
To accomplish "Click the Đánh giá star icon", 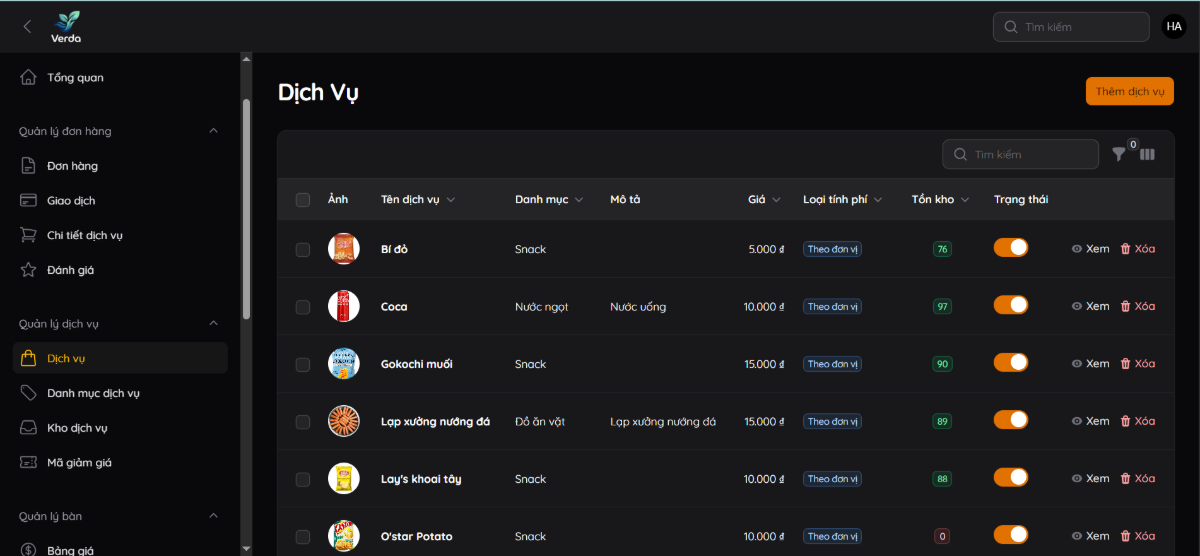I will (x=28, y=270).
